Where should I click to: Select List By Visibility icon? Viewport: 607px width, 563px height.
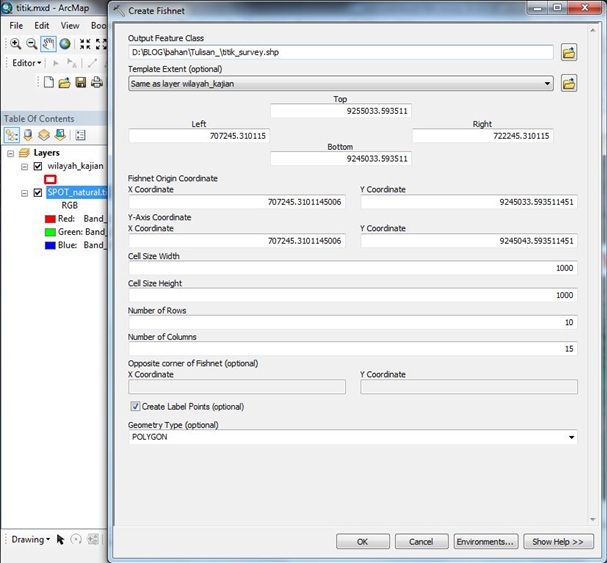point(44,135)
